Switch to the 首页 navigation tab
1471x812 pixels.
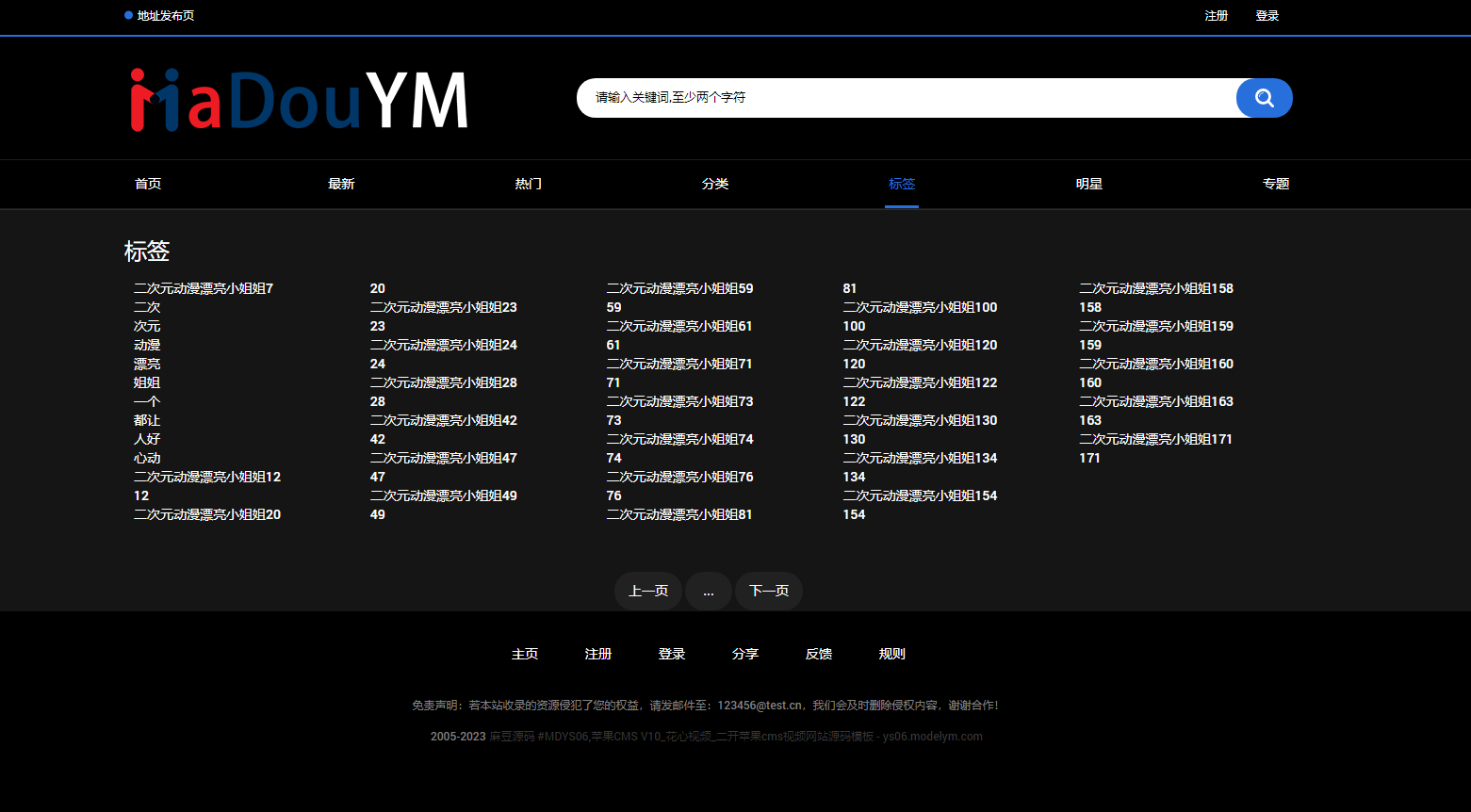pyautogui.click(x=148, y=184)
